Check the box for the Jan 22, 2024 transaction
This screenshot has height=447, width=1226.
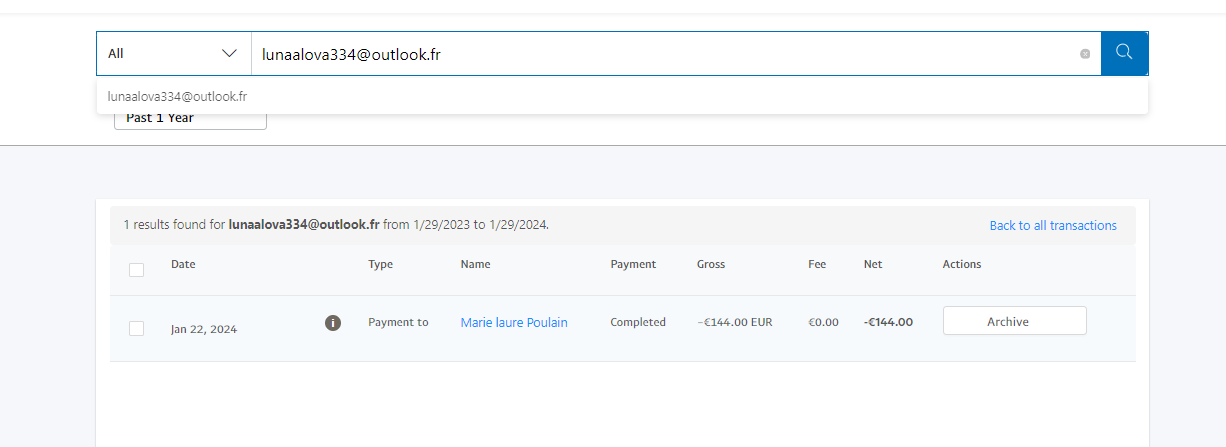(137, 328)
